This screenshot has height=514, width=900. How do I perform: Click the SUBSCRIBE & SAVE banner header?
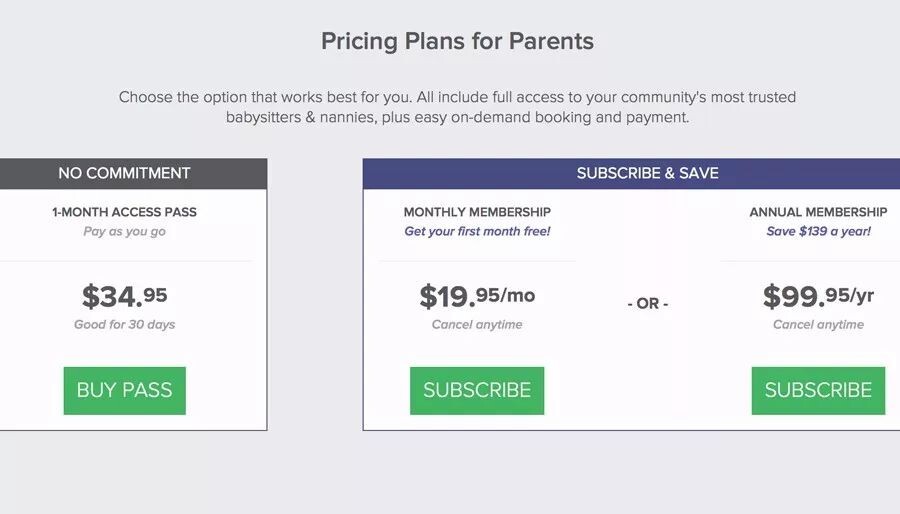pos(647,173)
